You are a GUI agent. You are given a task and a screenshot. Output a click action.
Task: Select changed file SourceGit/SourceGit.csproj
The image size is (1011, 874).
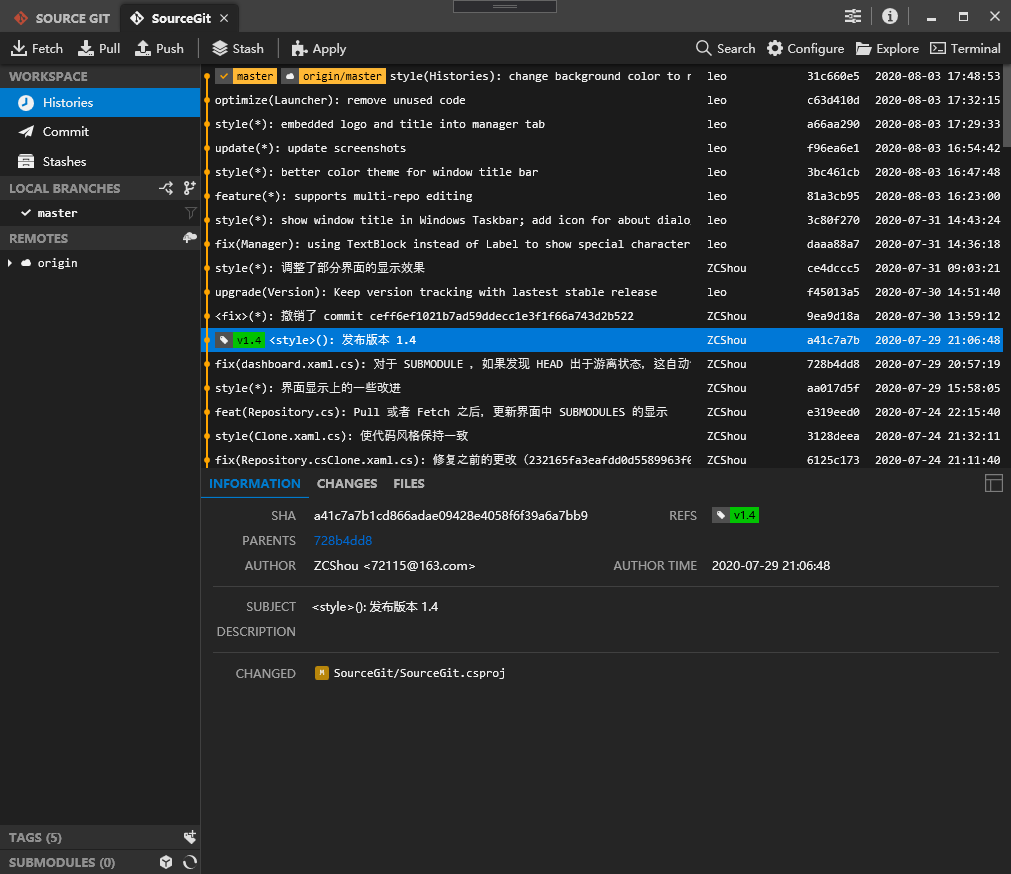click(x=419, y=673)
